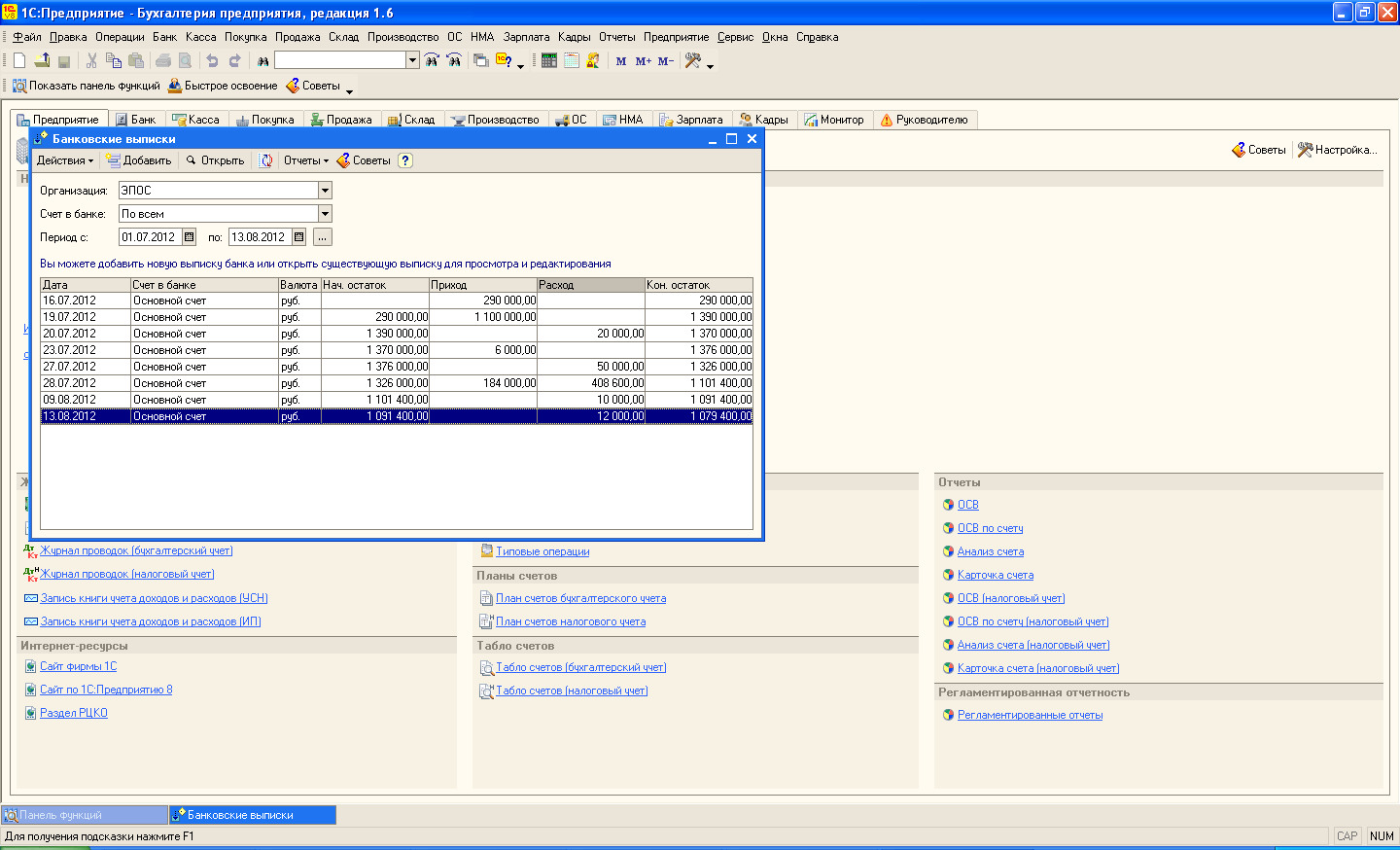This screenshot has height=850, width=1400.
Task: Click the binoculars Find icon
Action: pos(262,60)
